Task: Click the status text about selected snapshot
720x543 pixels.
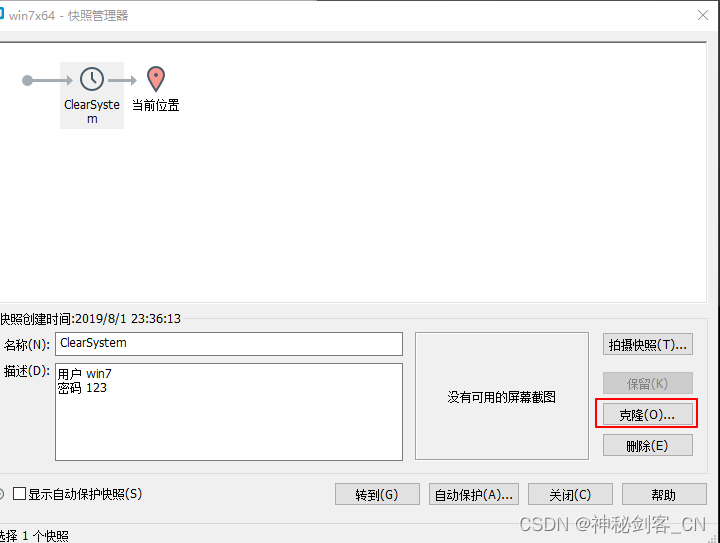Action: [34, 536]
